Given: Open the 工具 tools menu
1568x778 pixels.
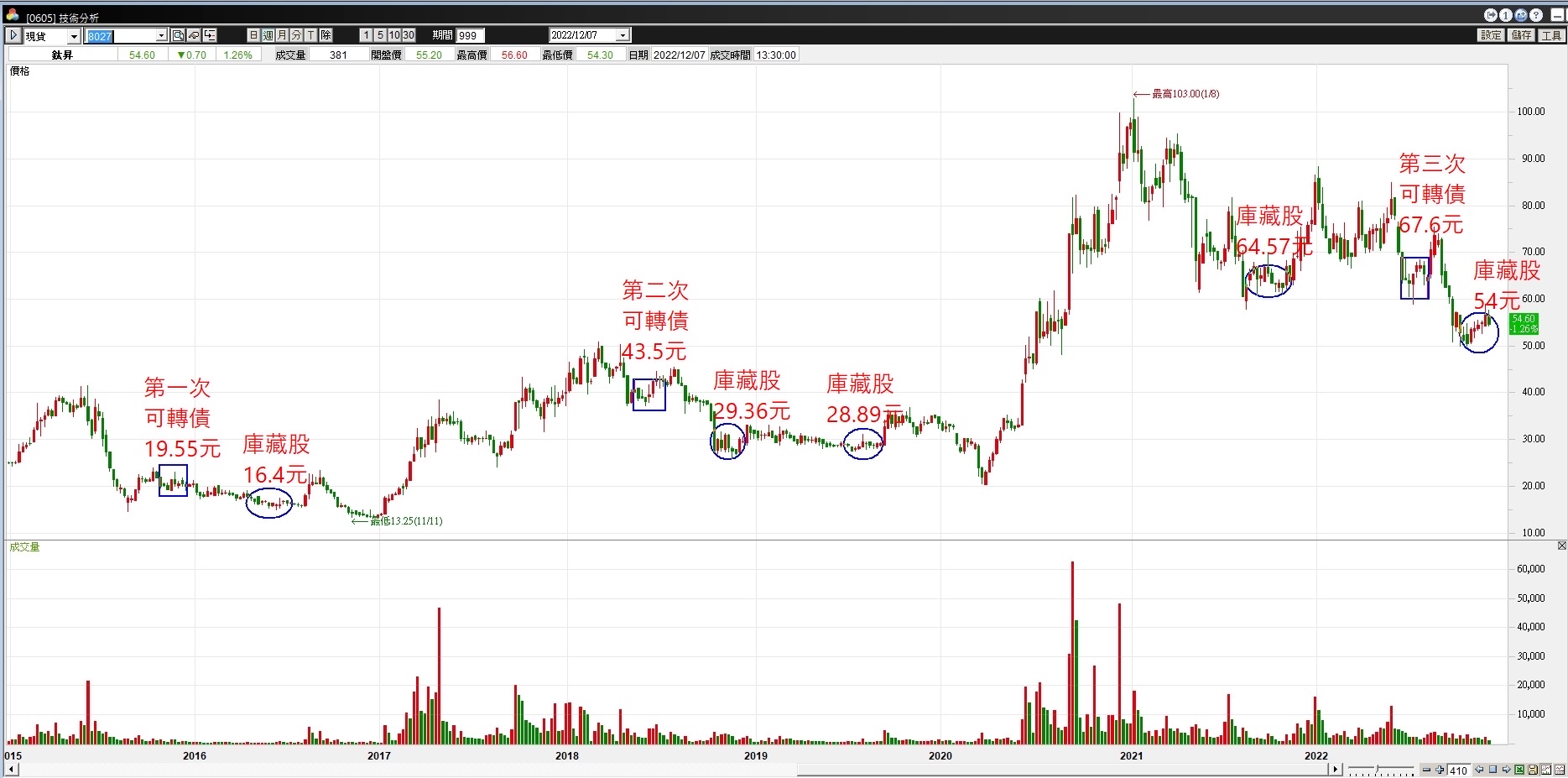Looking at the screenshot, I should point(1551,35).
